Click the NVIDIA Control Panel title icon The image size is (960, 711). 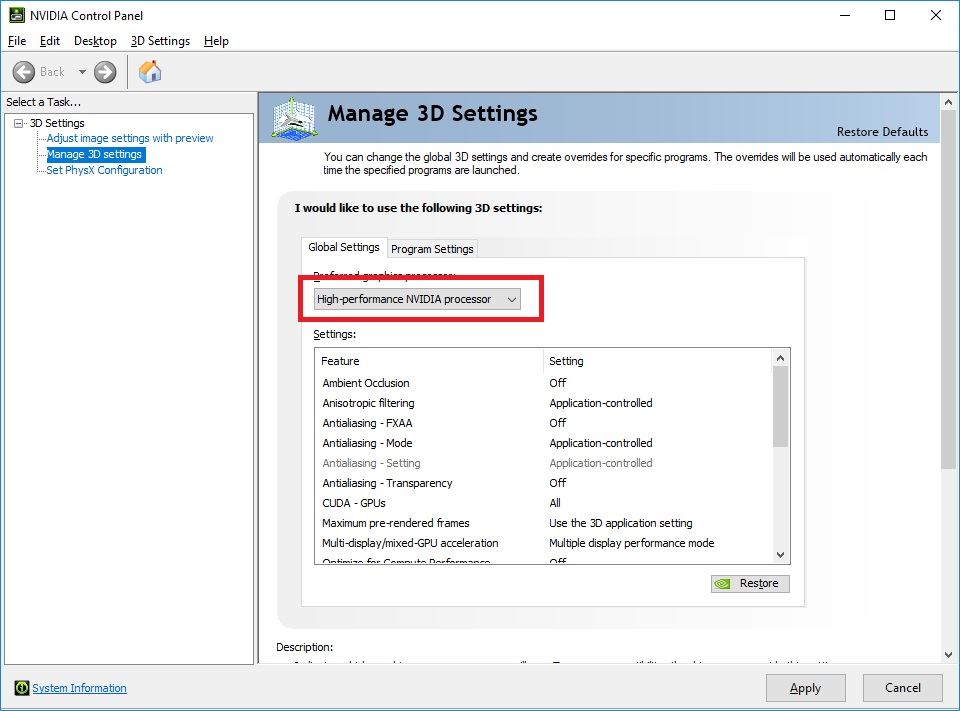(x=16, y=15)
